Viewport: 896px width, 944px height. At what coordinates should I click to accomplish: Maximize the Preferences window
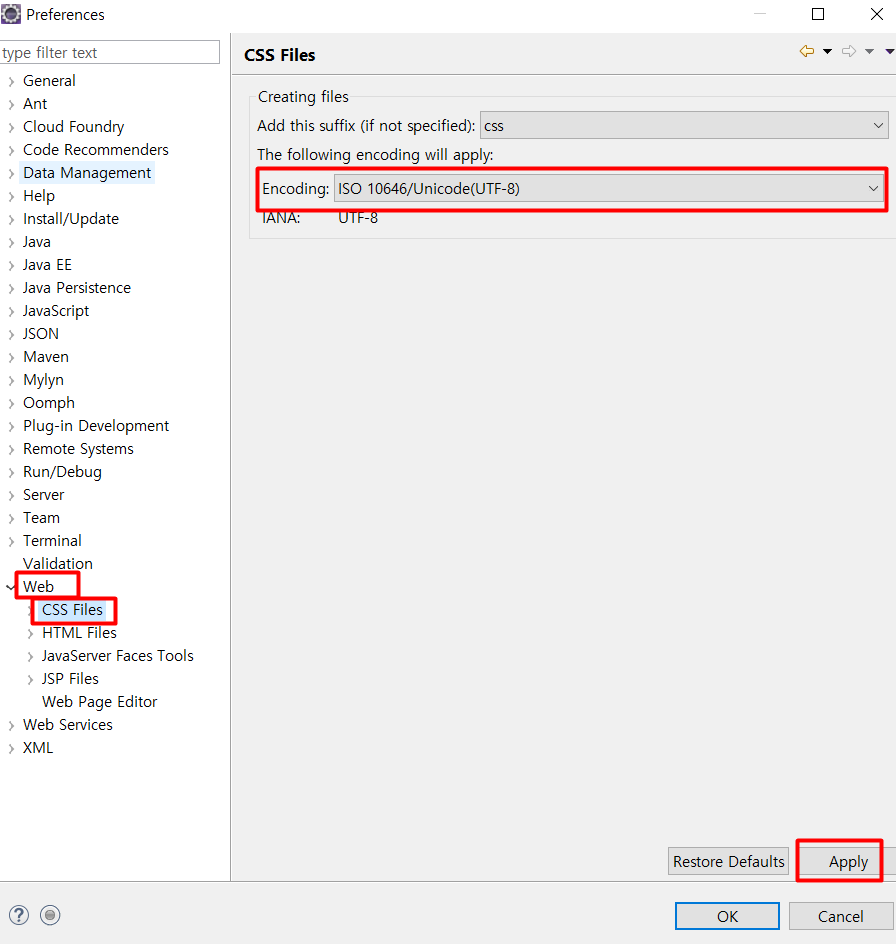818,14
